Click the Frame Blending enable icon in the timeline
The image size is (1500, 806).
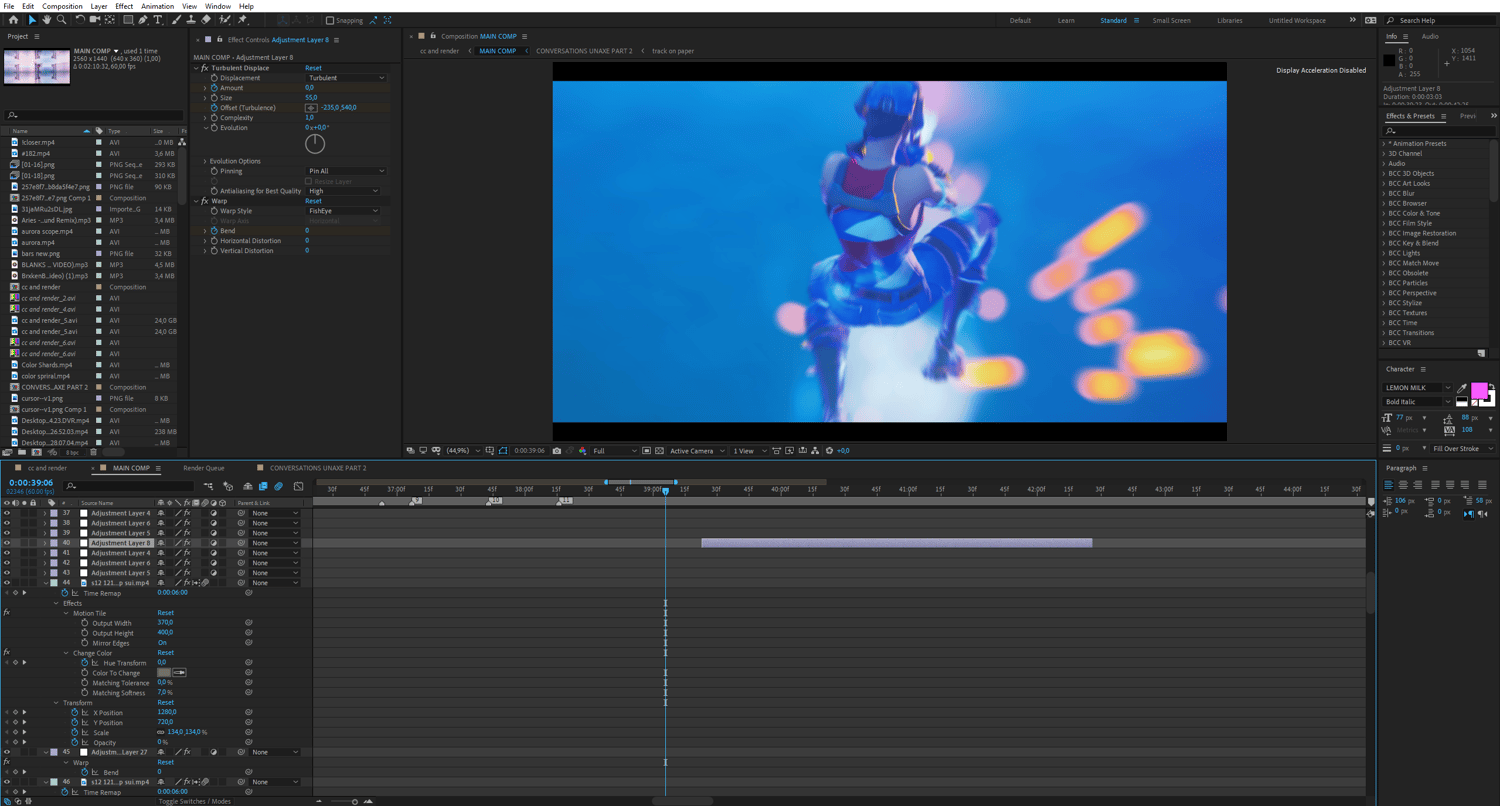click(262, 487)
